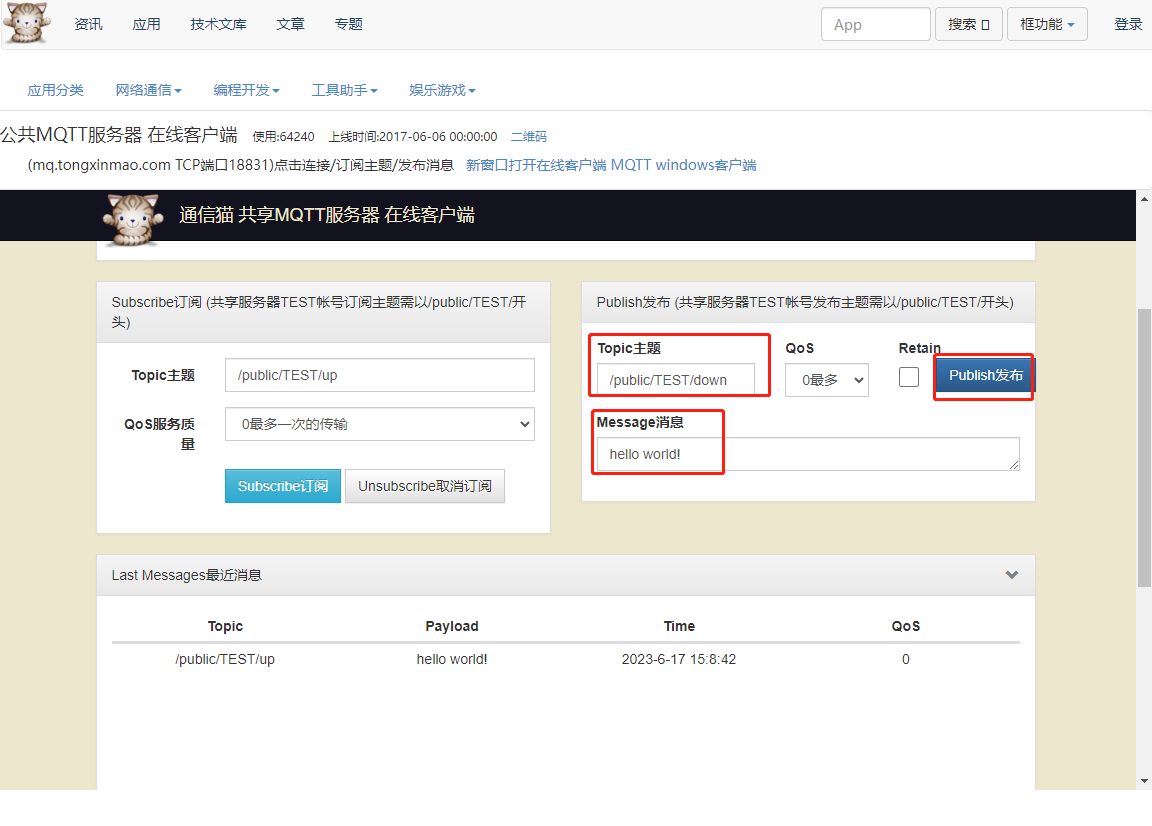Open the Publish QoS dropdown

827,380
